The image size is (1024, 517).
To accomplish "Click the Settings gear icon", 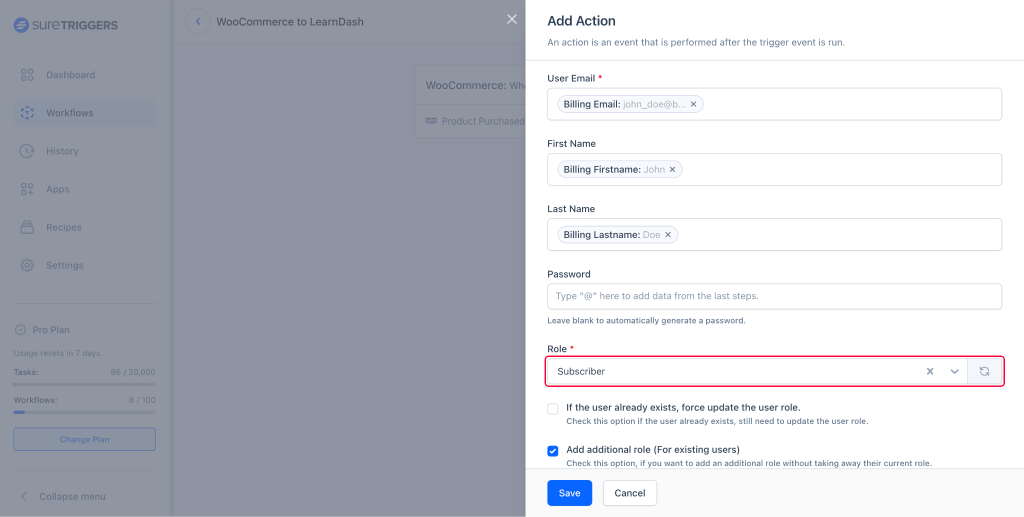I will tap(27, 265).
